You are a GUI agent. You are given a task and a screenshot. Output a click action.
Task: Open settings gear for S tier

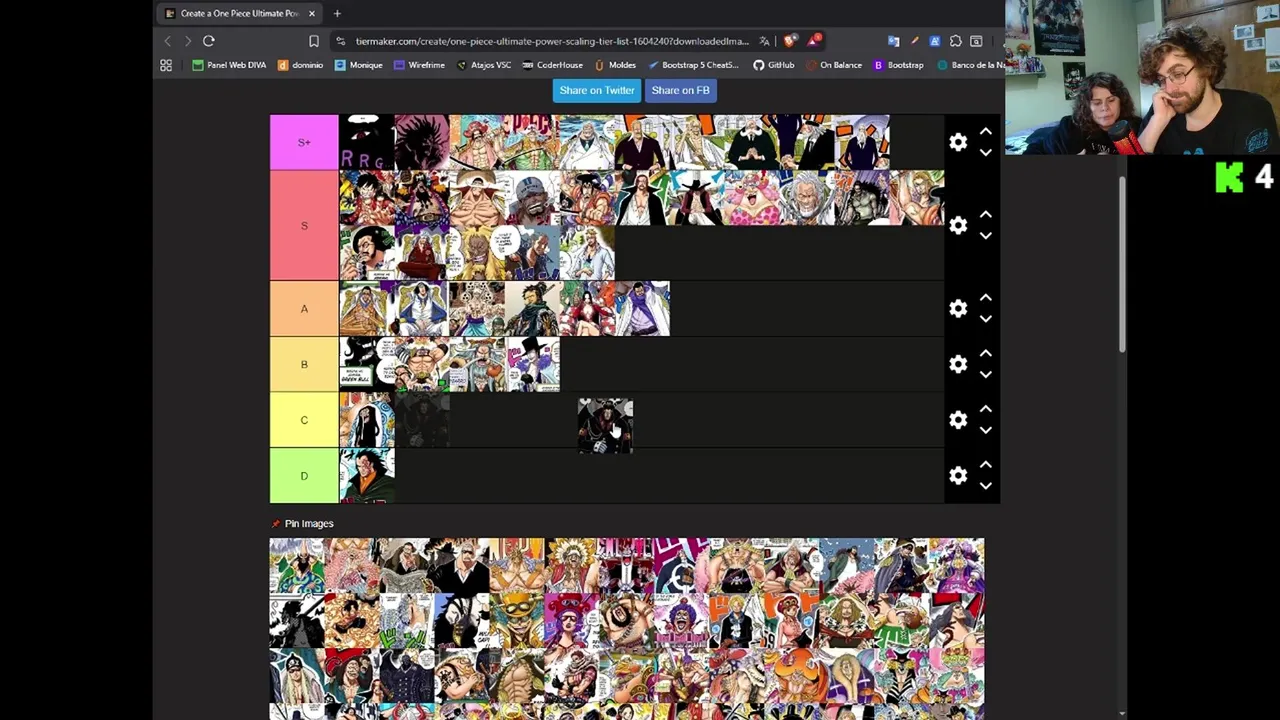958,225
